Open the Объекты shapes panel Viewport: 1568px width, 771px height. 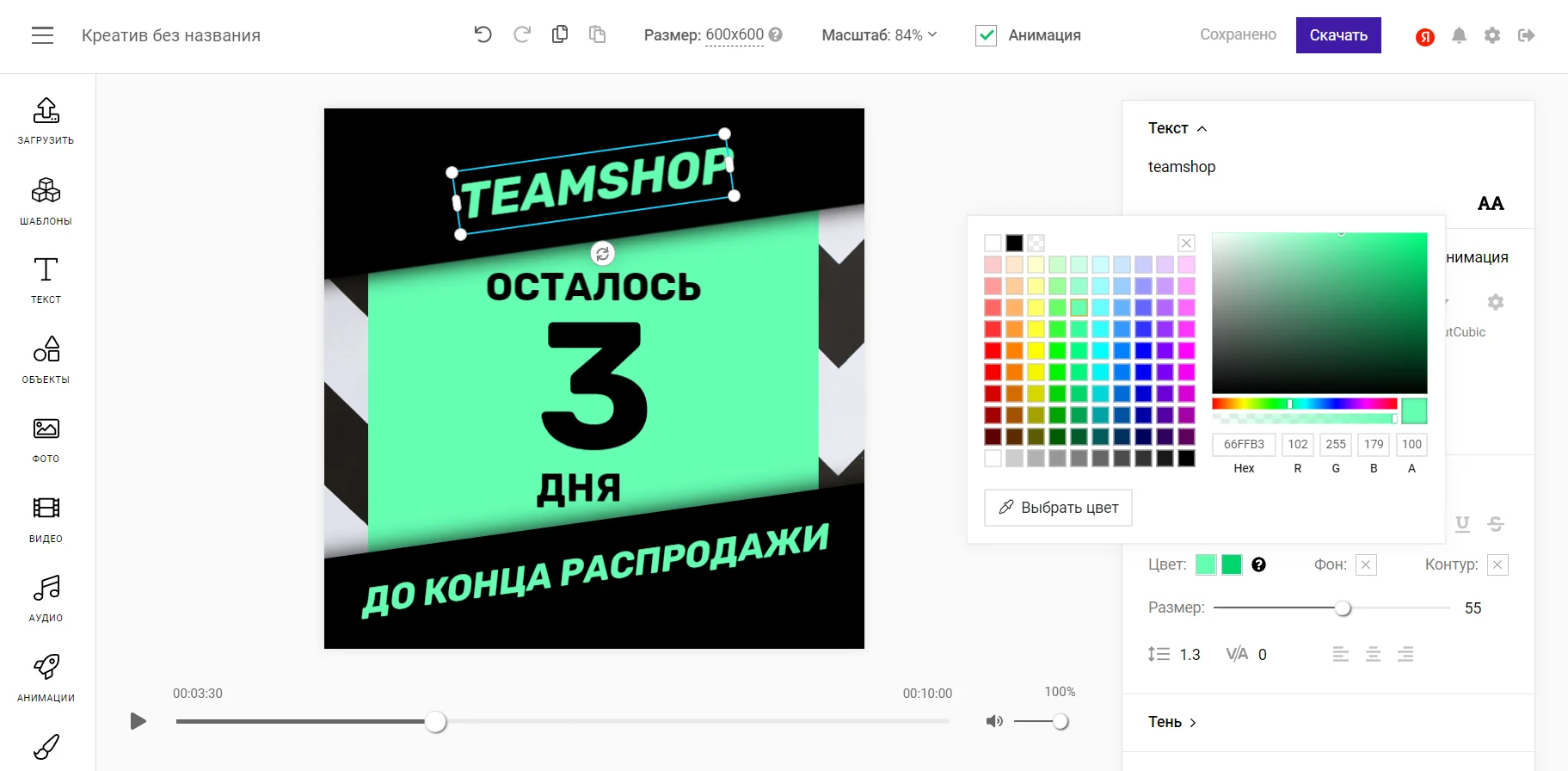tap(46, 360)
